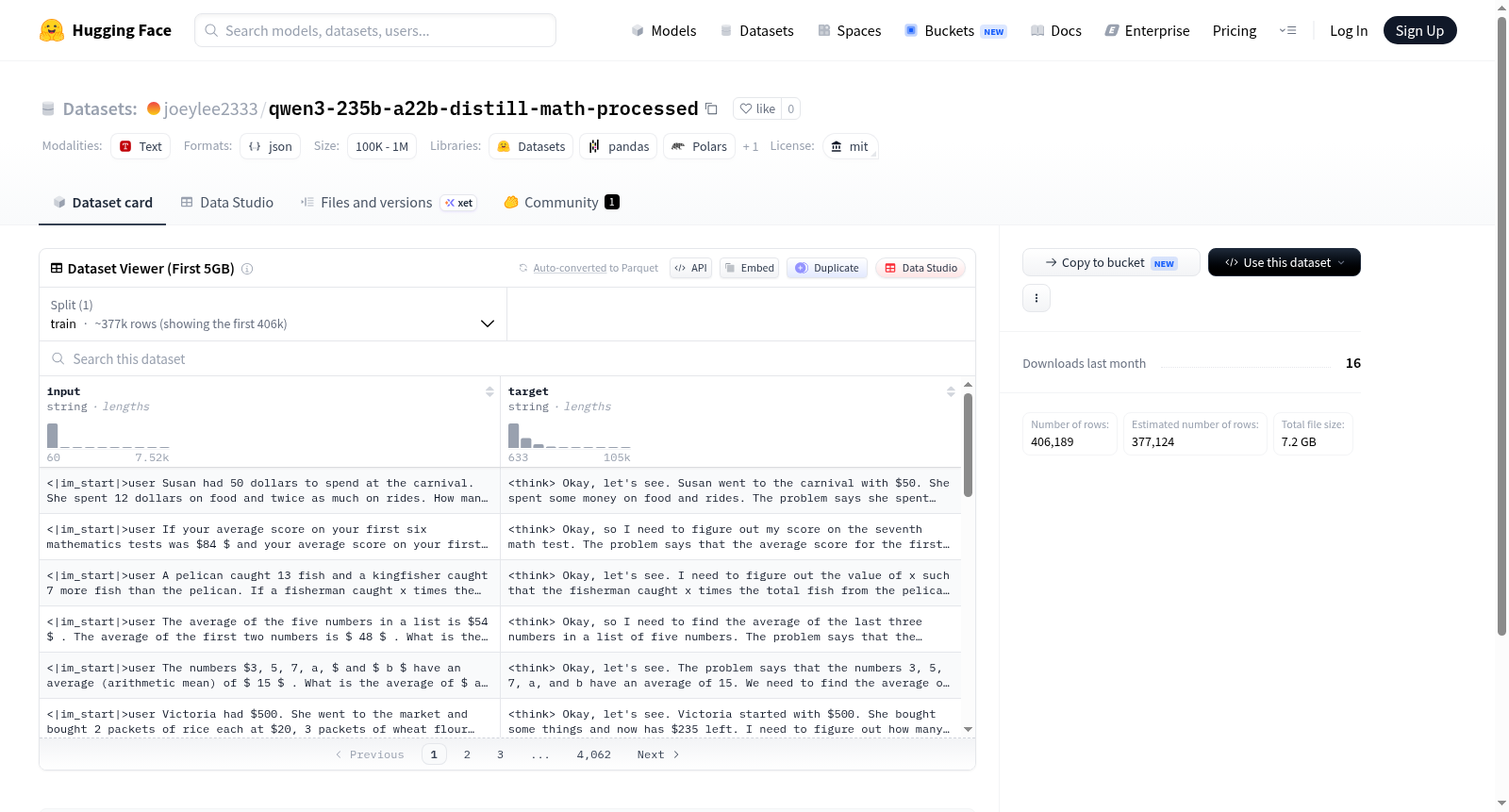
Task: Expand the Use this dataset dropdown
Action: tap(1285, 262)
